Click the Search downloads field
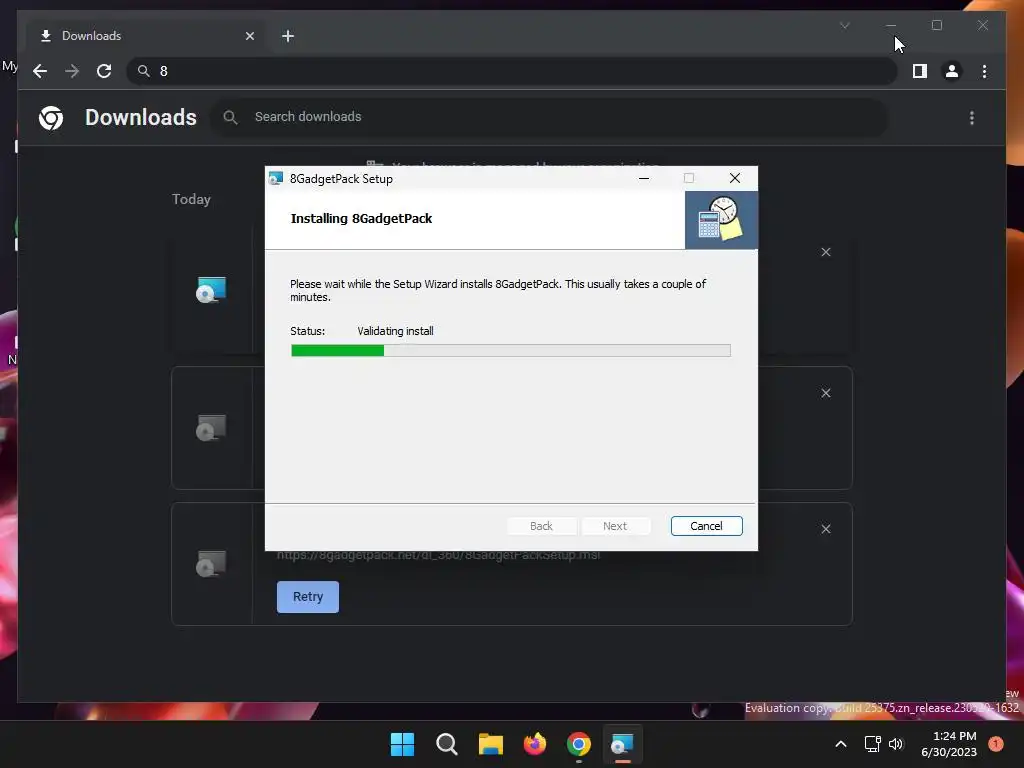 549,117
